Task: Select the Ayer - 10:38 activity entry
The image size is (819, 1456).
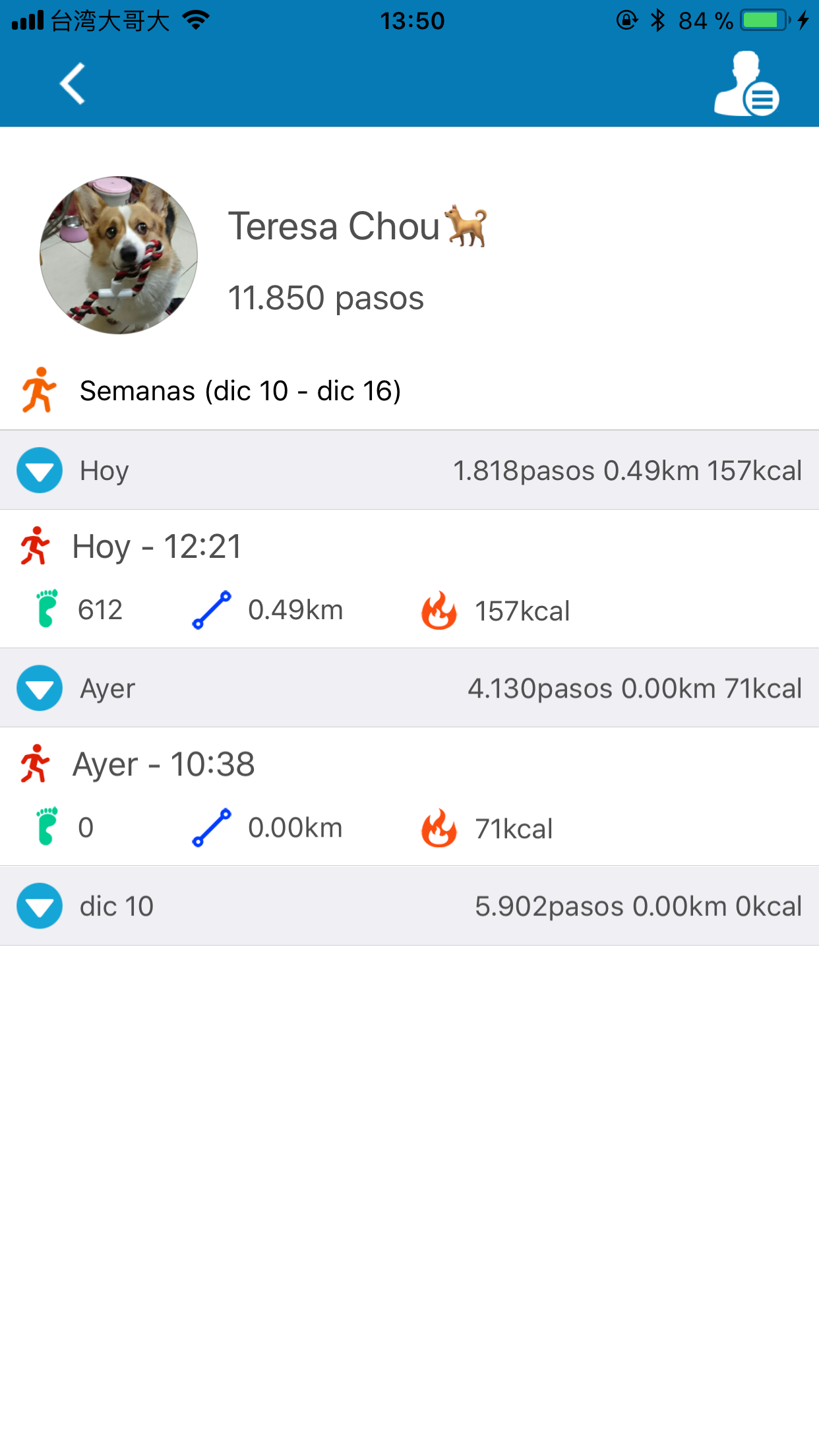Action: [x=164, y=765]
